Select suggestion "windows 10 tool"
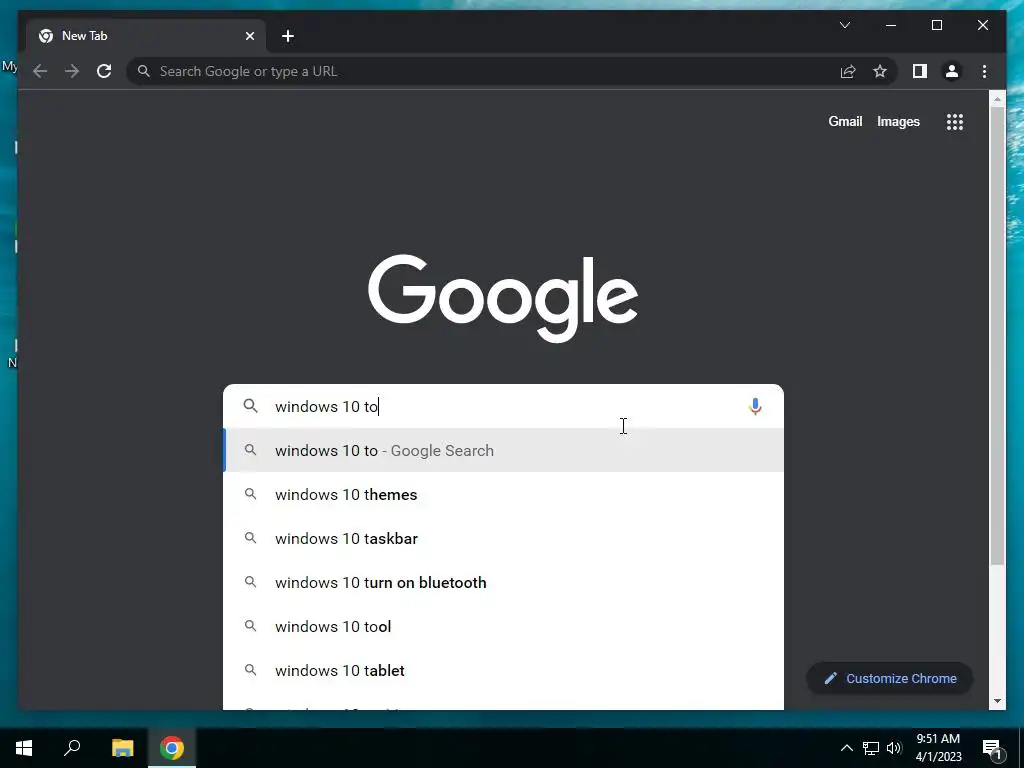Screen dimensions: 1024x768 (504, 626)
